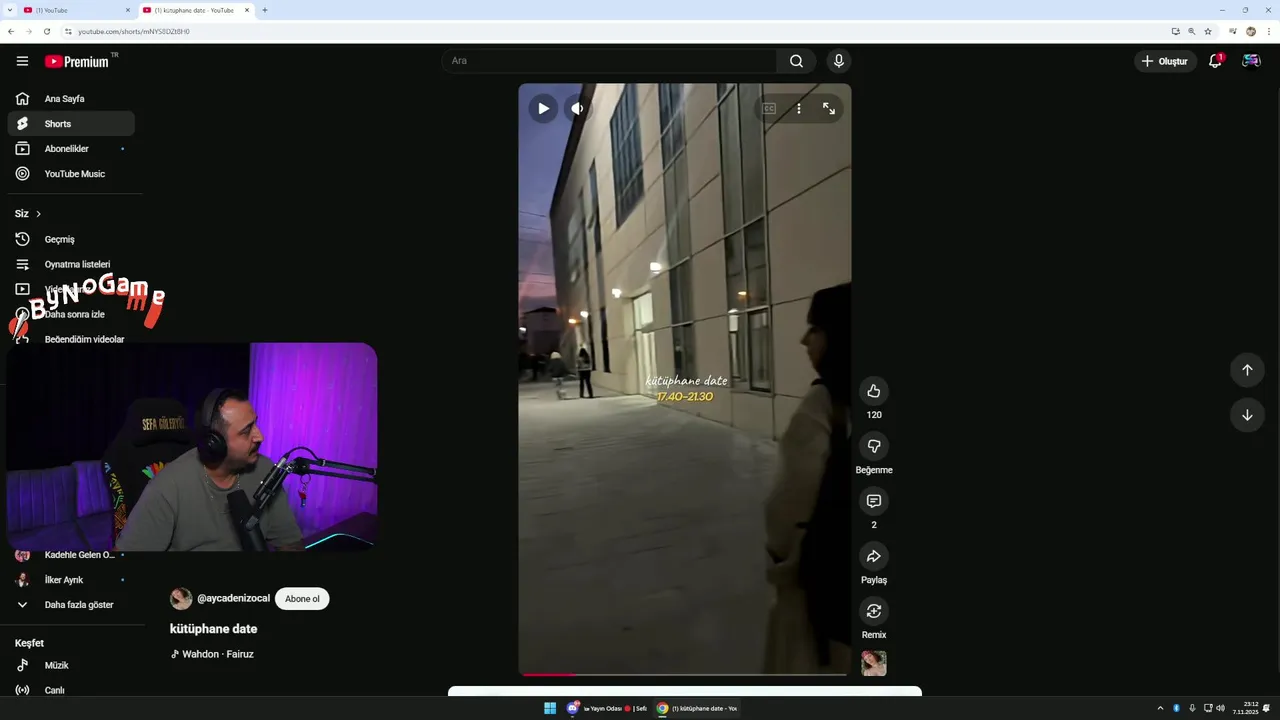Expand the short to fullscreen

(829, 109)
